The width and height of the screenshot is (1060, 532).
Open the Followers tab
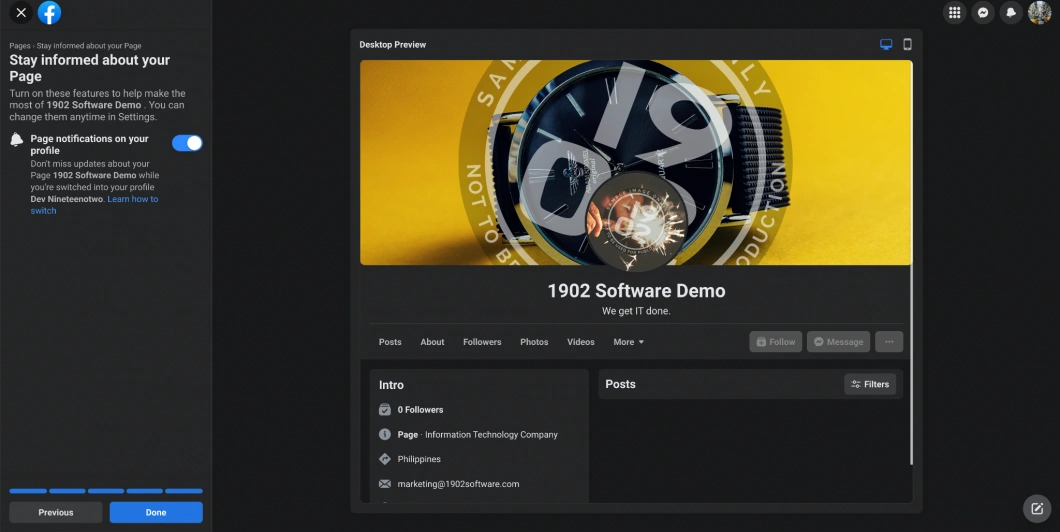pyautogui.click(x=482, y=342)
